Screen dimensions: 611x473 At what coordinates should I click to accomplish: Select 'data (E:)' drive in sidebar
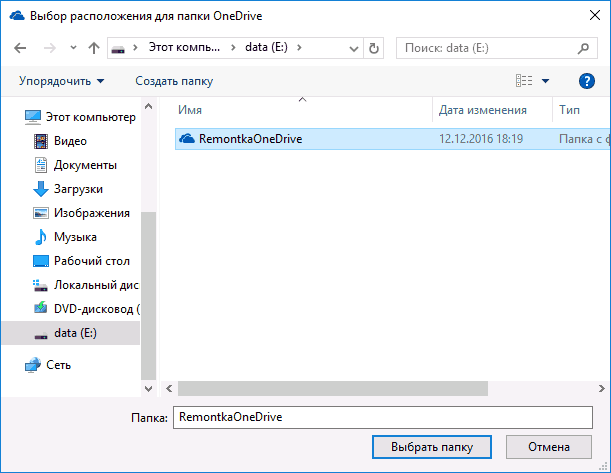71,333
